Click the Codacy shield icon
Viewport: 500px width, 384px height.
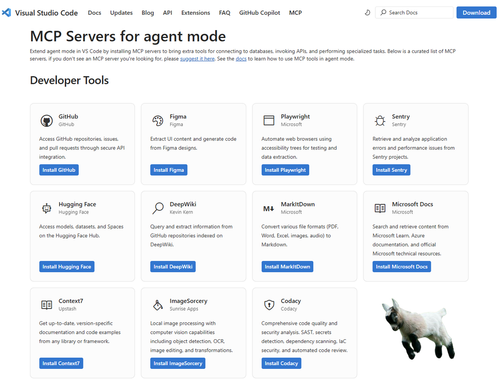[x=269, y=305]
